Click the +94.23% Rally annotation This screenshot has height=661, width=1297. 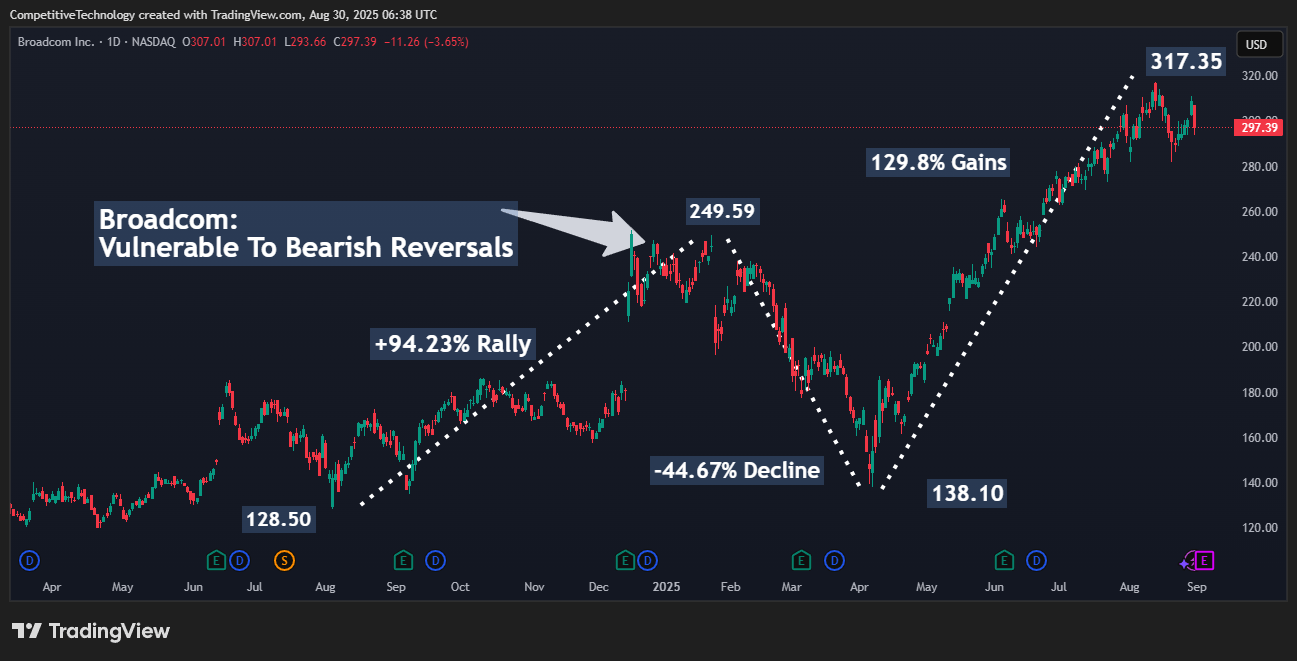[x=453, y=343]
